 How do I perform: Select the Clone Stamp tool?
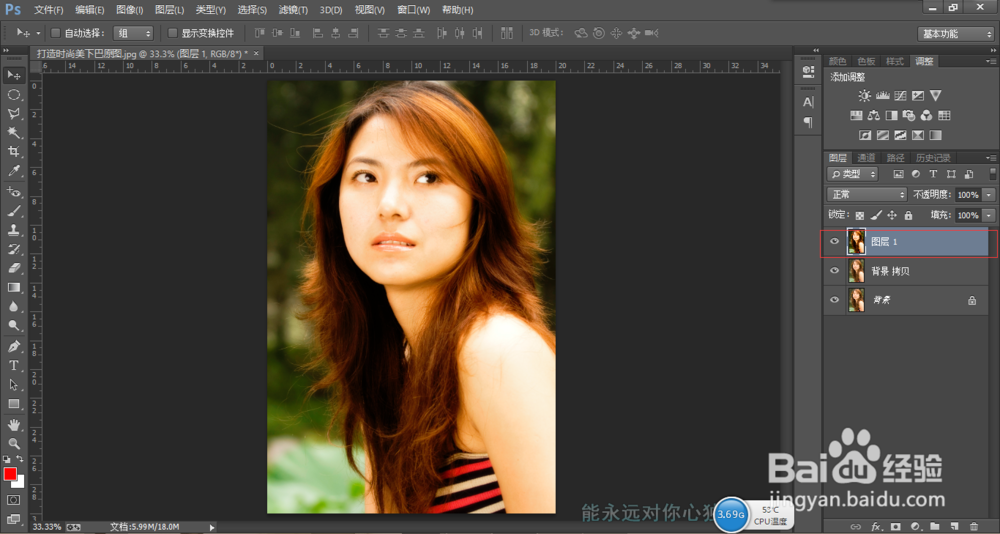point(13,230)
